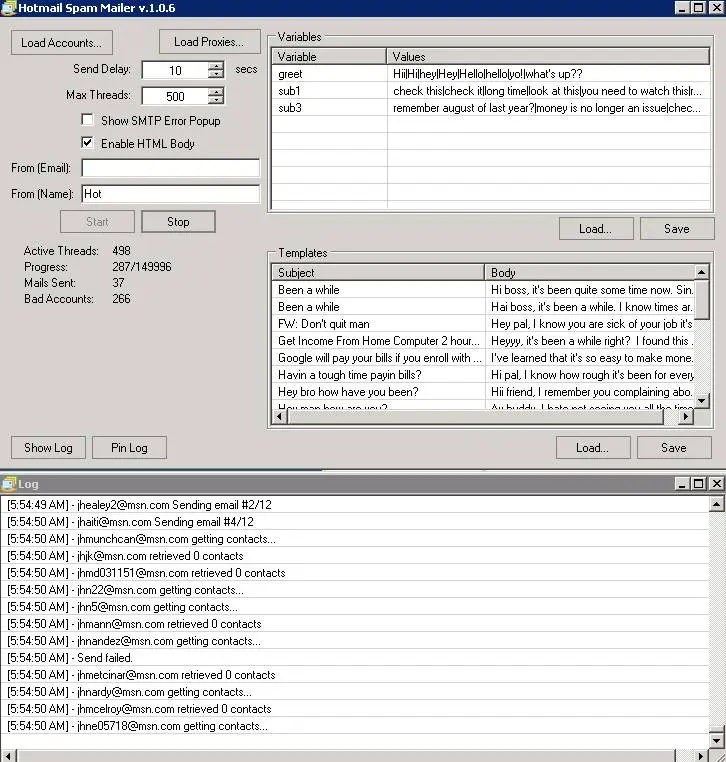Select the greet variable row

[491, 74]
